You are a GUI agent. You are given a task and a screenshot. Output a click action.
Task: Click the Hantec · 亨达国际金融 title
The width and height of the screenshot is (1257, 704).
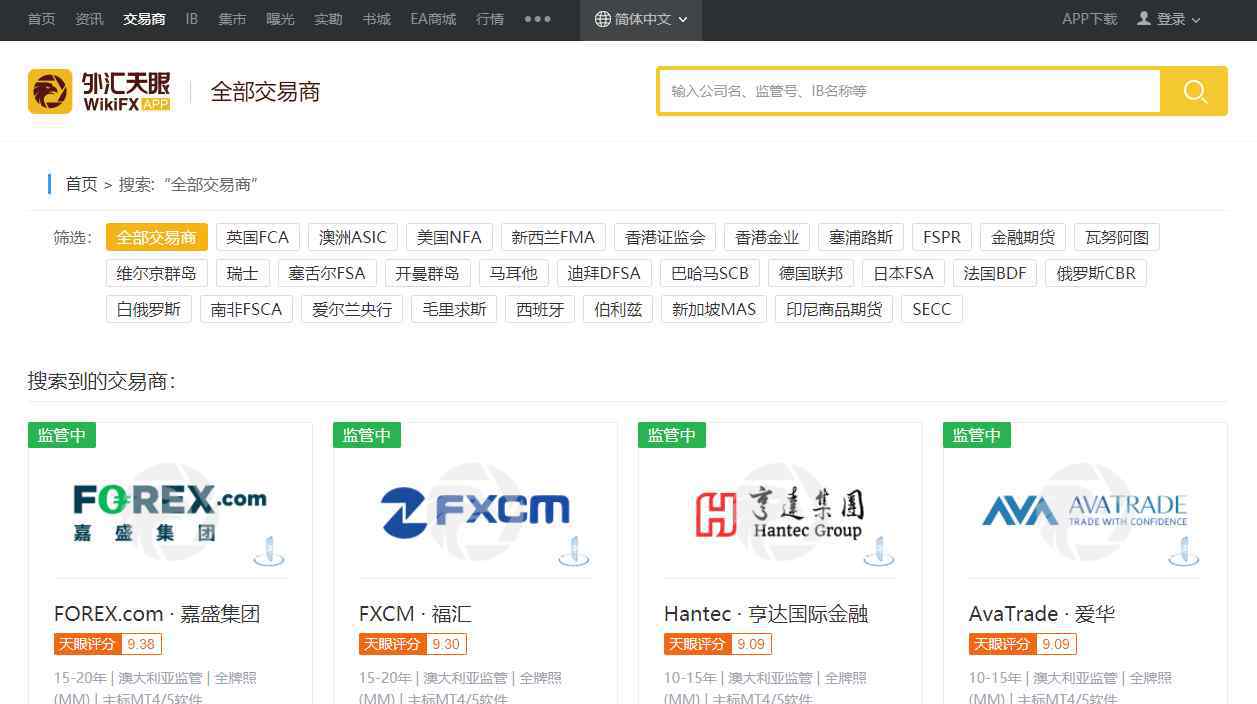[766, 614]
